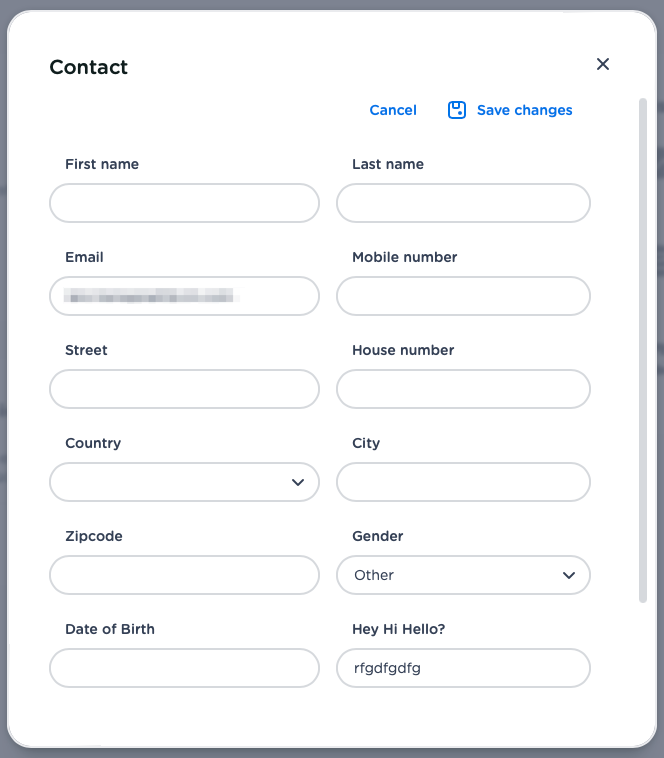
Task: Click into the Zipcode field
Action: pos(184,575)
